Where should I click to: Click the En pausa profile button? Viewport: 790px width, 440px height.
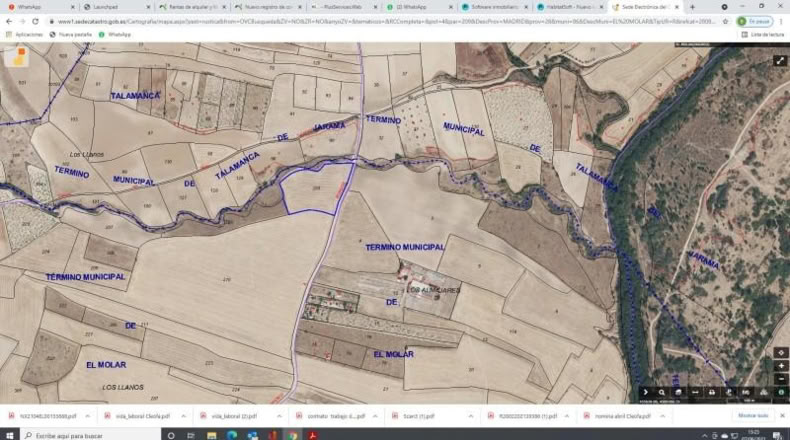click(x=754, y=22)
